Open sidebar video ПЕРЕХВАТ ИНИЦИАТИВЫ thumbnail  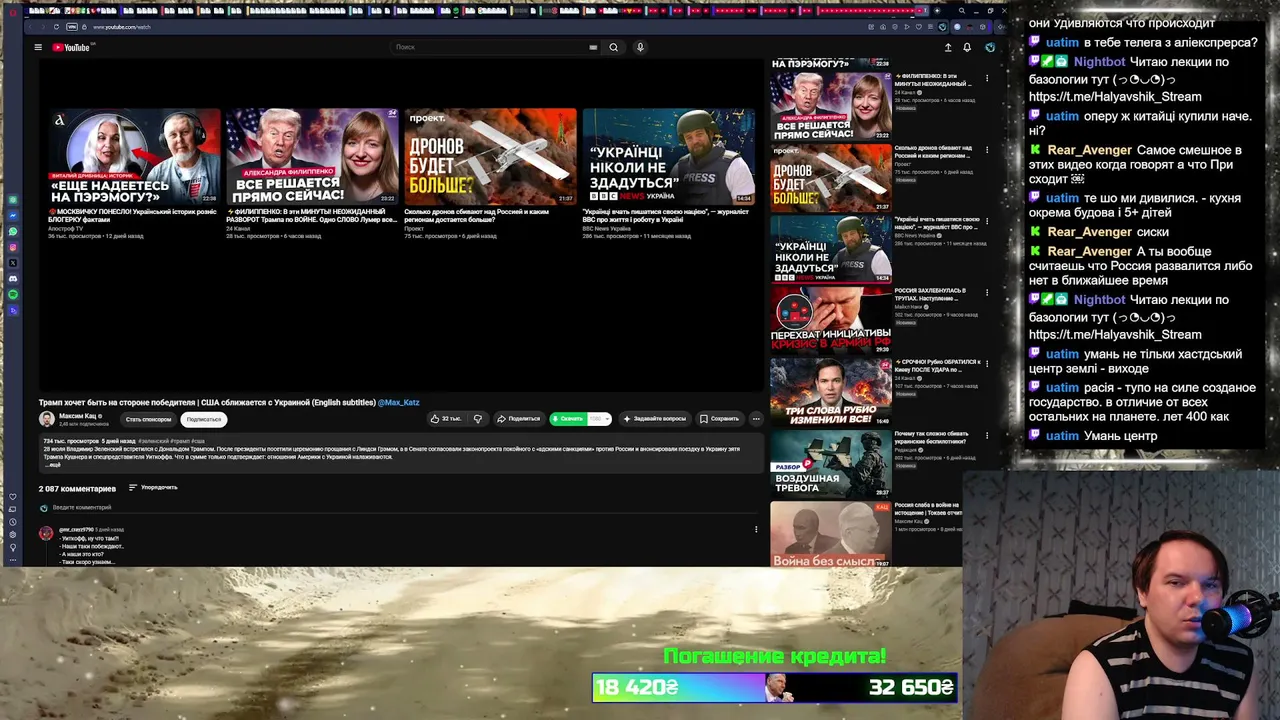pos(830,320)
